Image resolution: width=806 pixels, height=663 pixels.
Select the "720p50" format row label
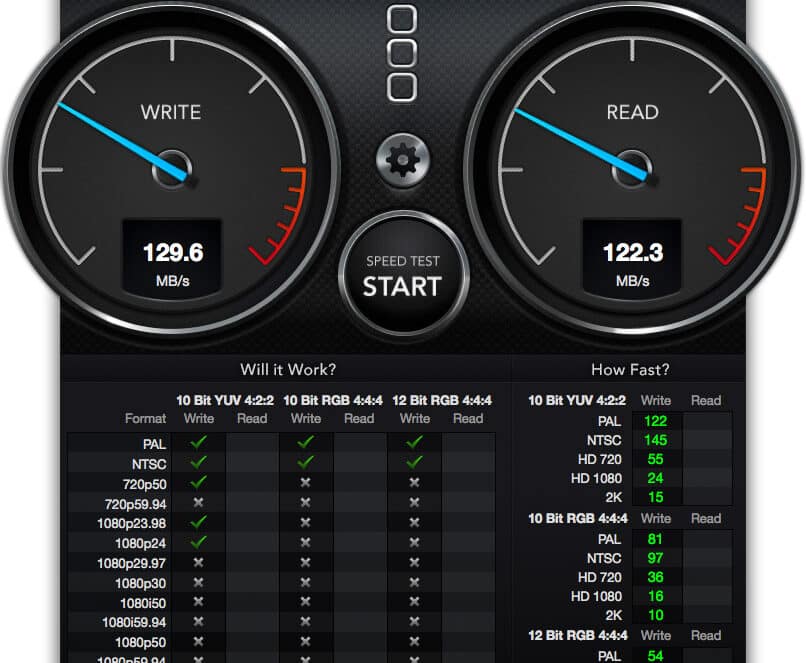(144, 484)
